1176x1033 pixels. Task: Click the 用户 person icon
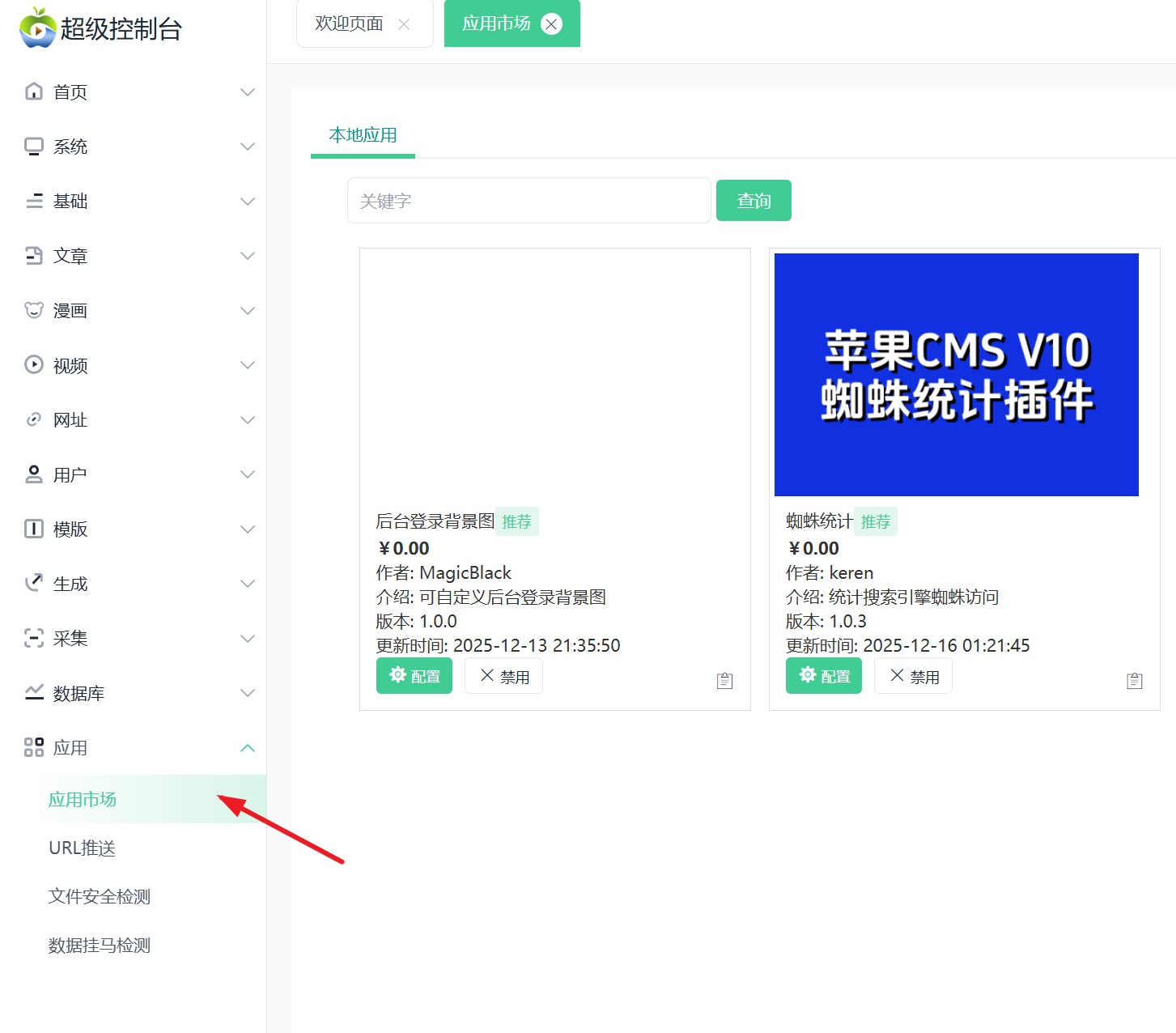pyautogui.click(x=34, y=474)
